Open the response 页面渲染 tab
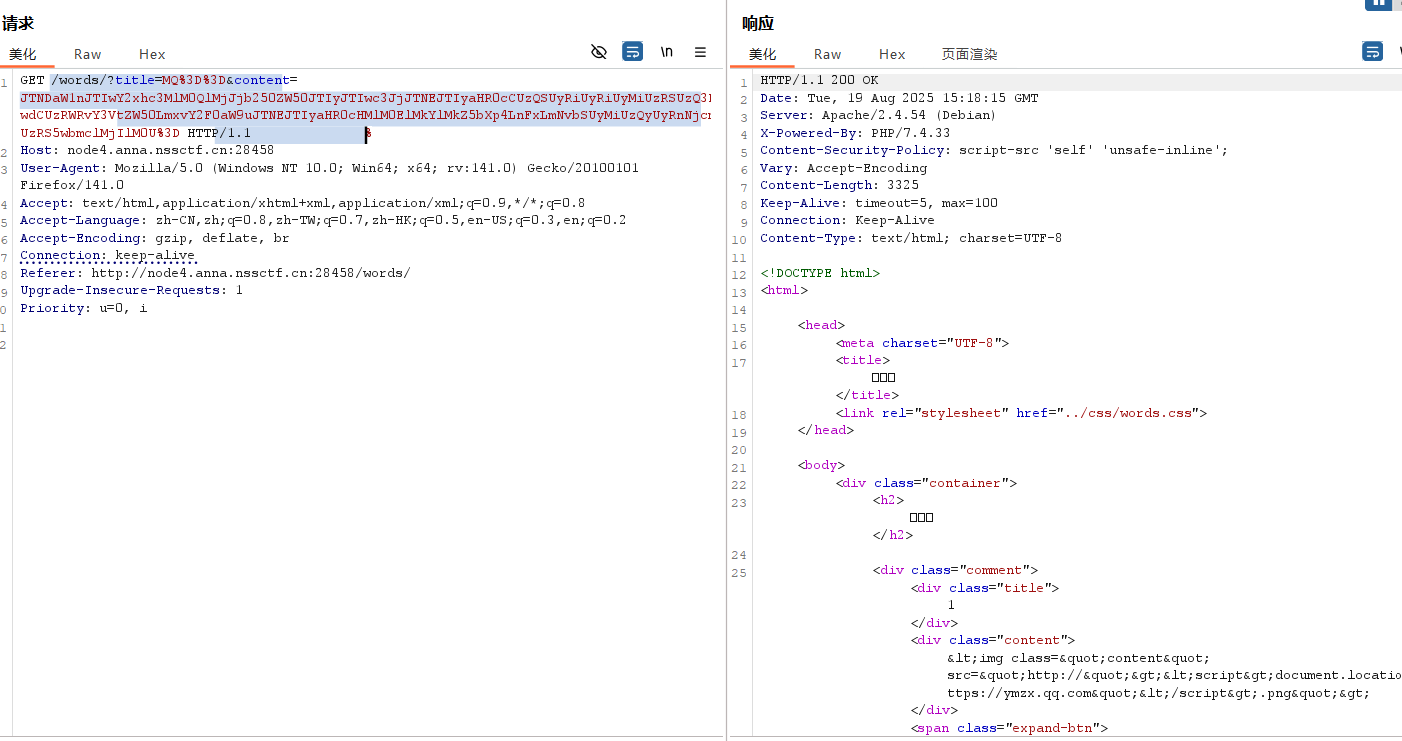This screenshot has height=741, width=1402. click(x=969, y=54)
